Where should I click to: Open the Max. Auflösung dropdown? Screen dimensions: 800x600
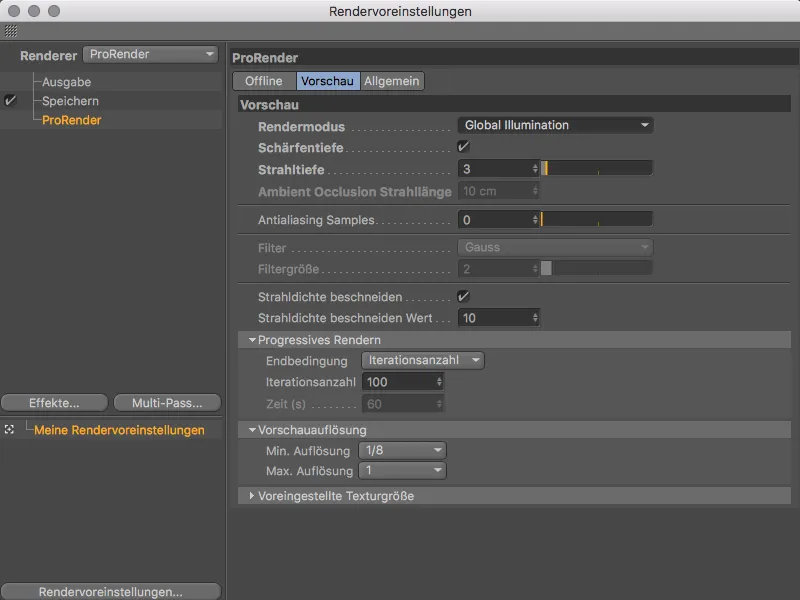pos(402,470)
